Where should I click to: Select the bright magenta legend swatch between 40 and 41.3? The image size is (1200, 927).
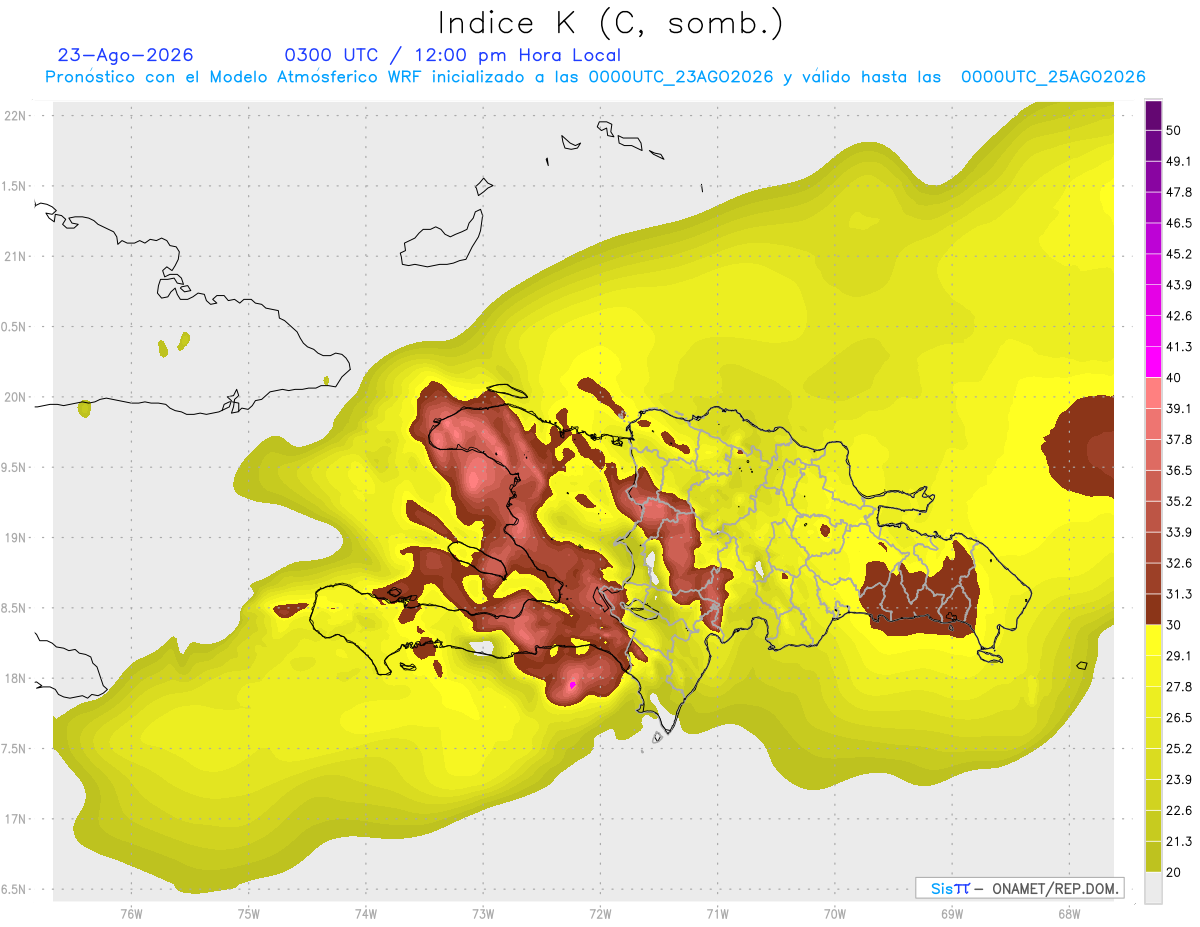1153,362
